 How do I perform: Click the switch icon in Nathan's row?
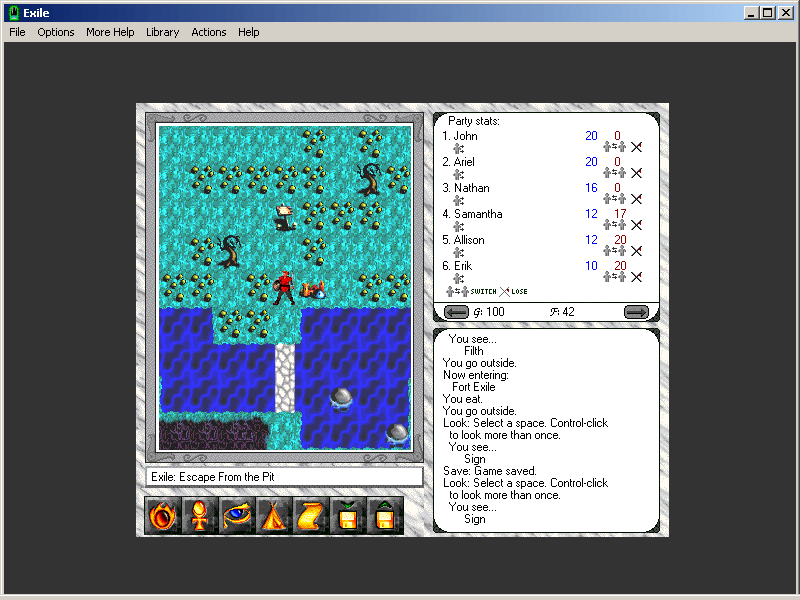coord(614,199)
